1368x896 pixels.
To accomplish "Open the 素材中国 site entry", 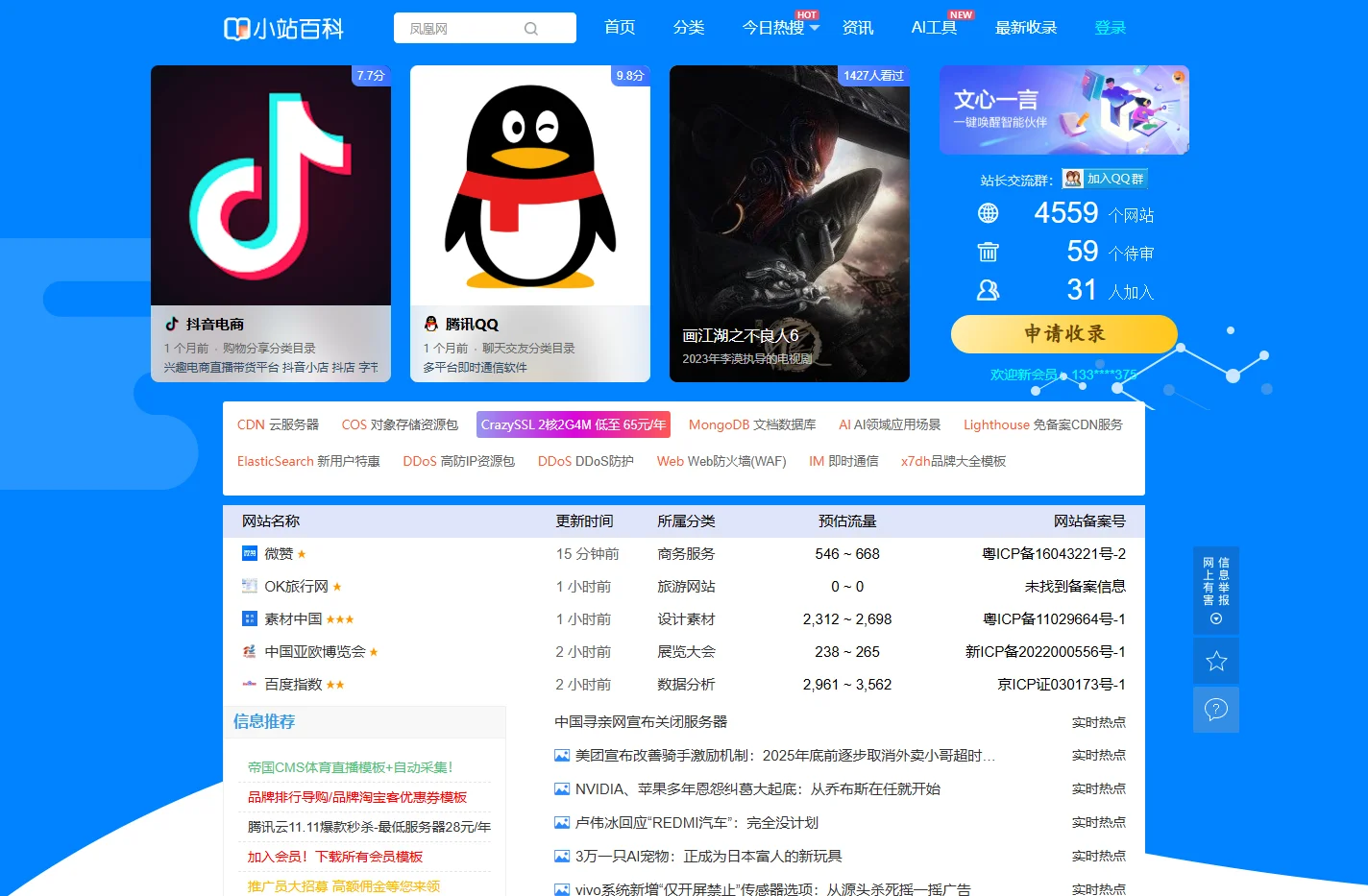I will [x=293, y=619].
